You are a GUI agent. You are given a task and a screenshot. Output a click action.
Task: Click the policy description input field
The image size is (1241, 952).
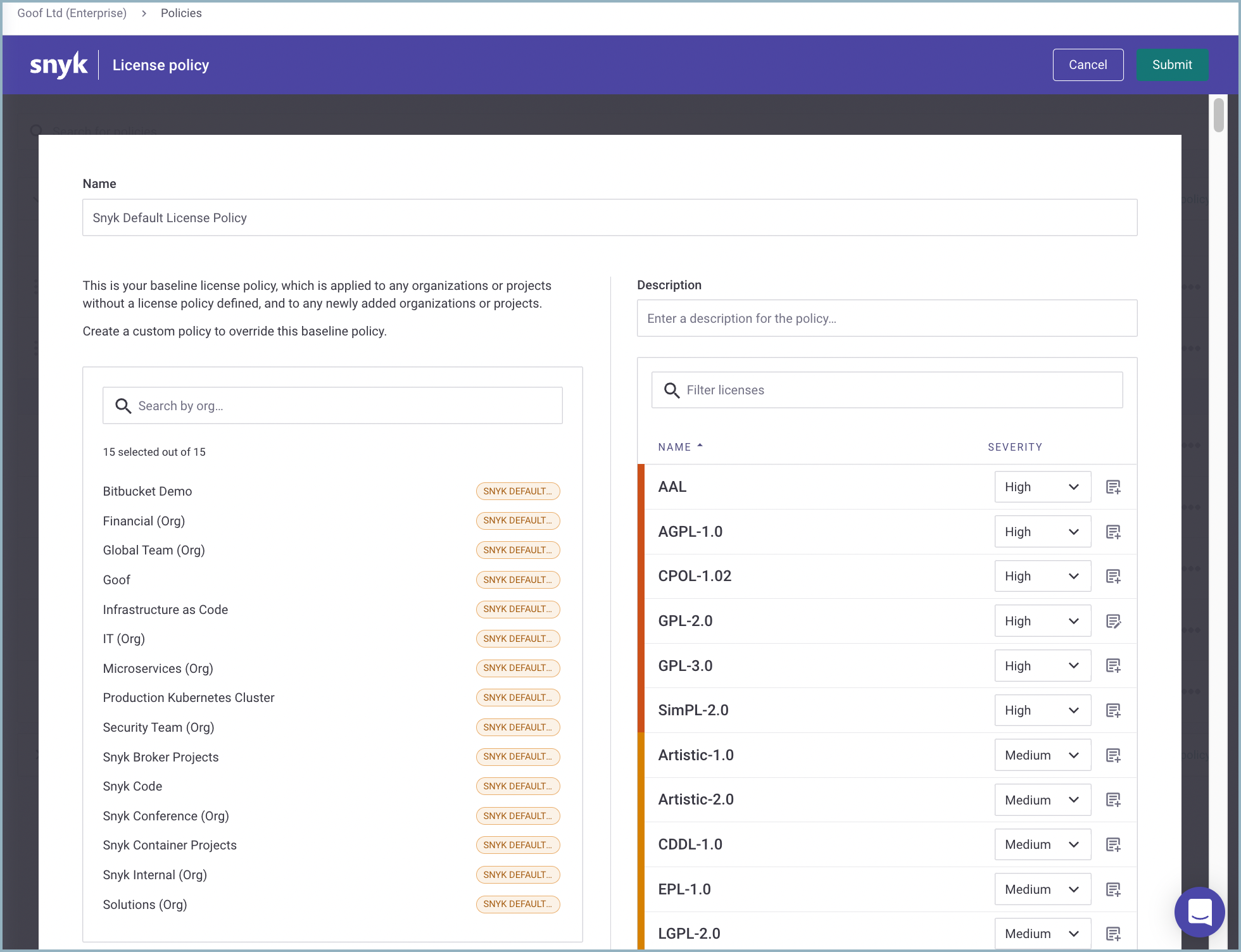pos(886,318)
